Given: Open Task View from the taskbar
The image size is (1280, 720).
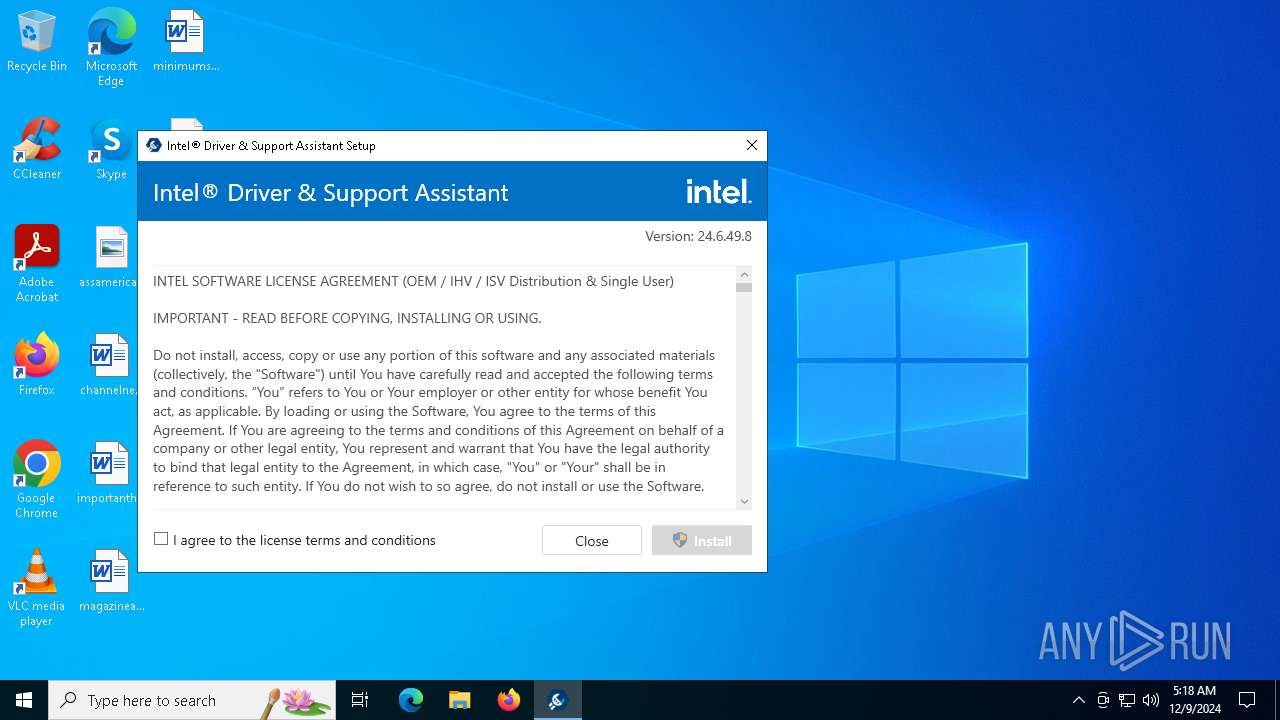Looking at the screenshot, I should pyautogui.click(x=360, y=700).
